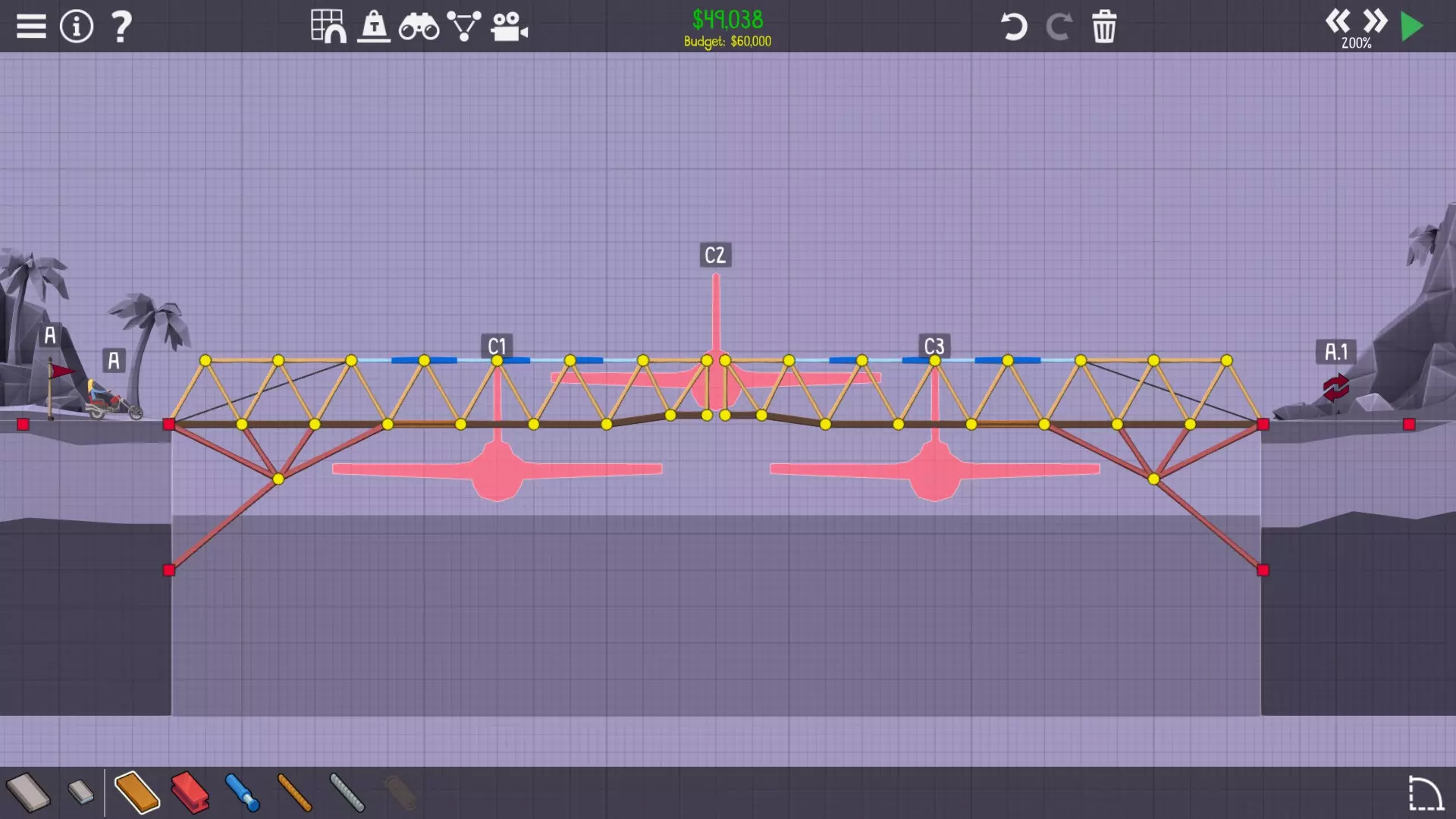Open the help question mark
The height and width of the screenshot is (819, 1456).
121,27
